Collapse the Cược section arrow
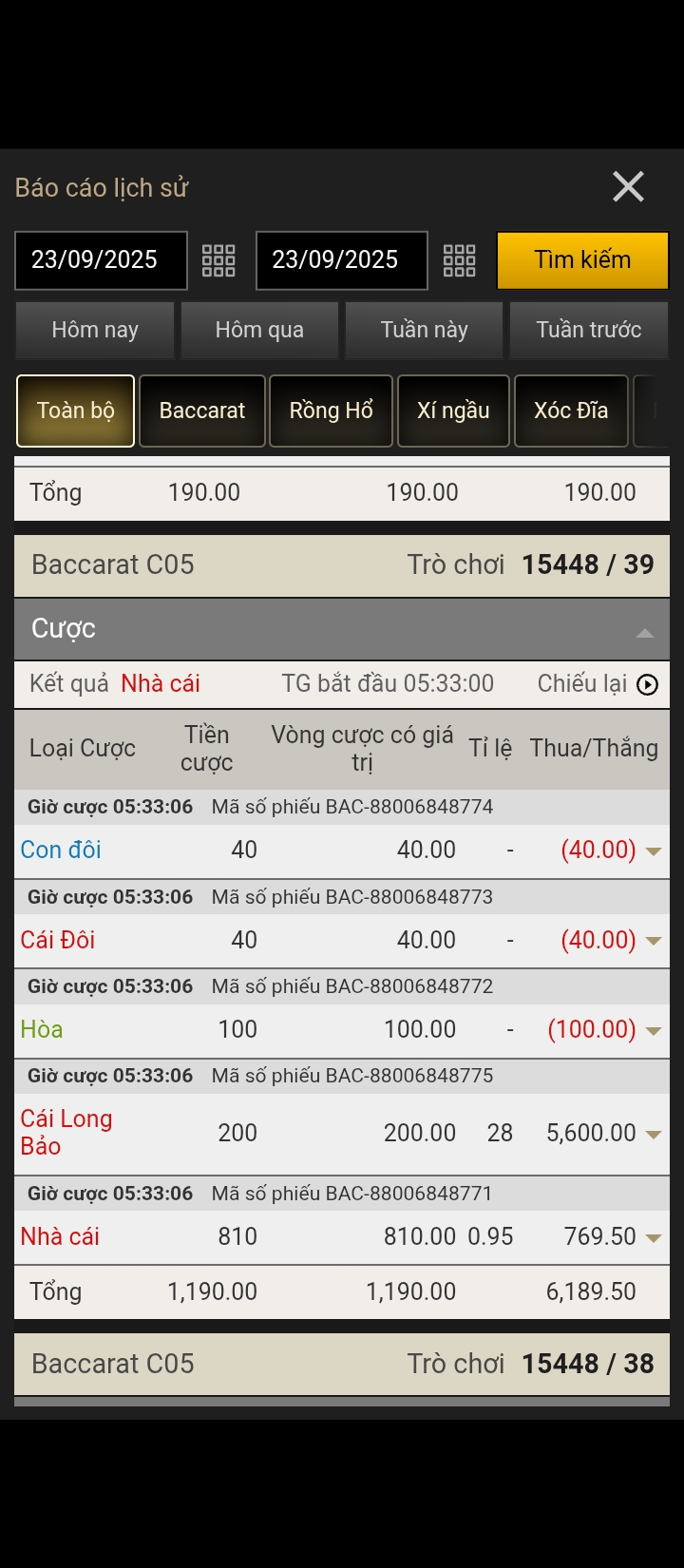Image resolution: width=684 pixels, height=1568 pixels. (645, 632)
